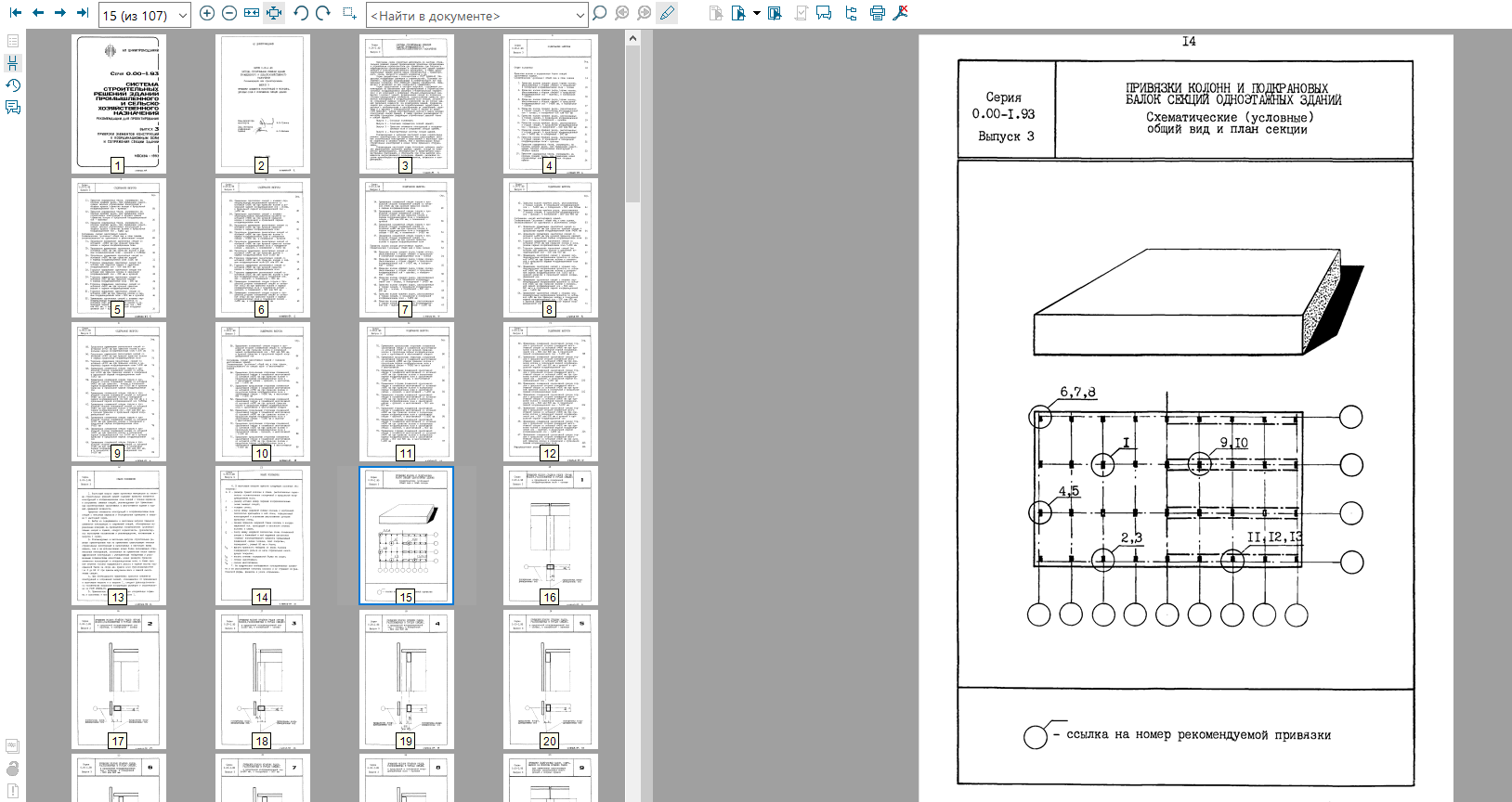The image size is (1512, 802).
Task: Select thumbnail of page 6
Action: tap(263, 248)
